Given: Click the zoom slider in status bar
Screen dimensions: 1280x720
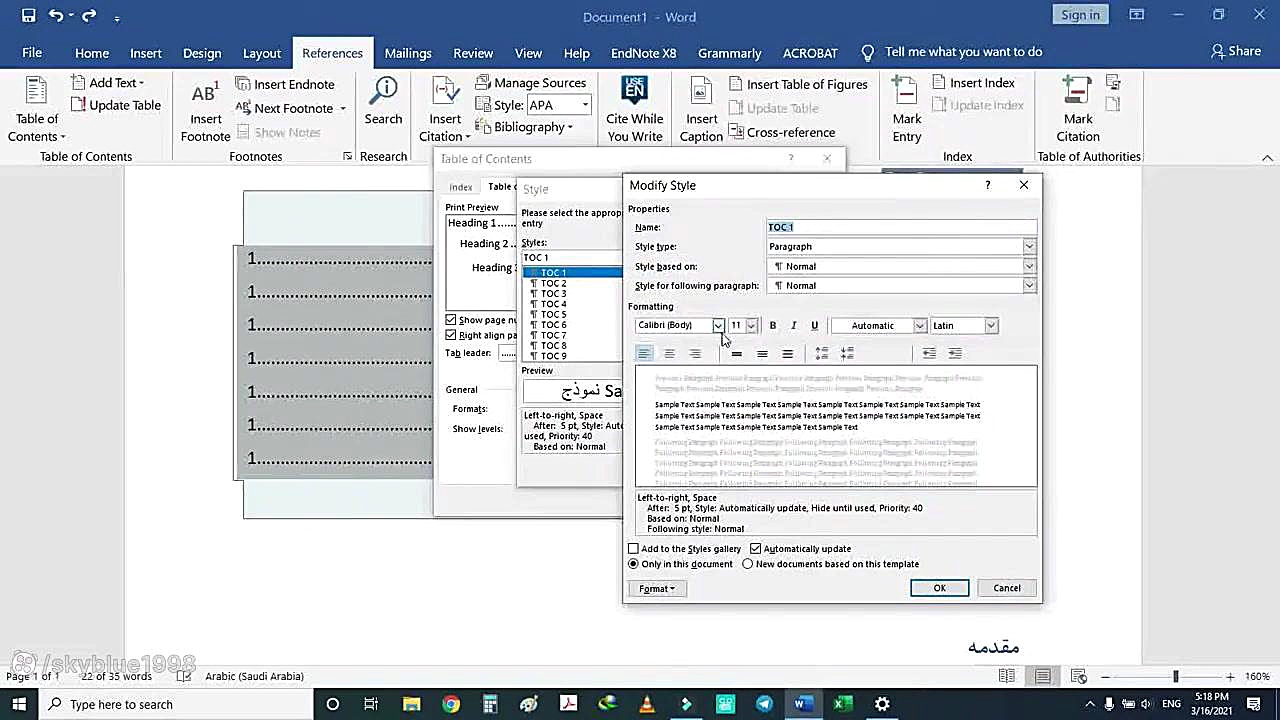Looking at the screenshot, I should pyautogui.click(x=1176, y=677).
